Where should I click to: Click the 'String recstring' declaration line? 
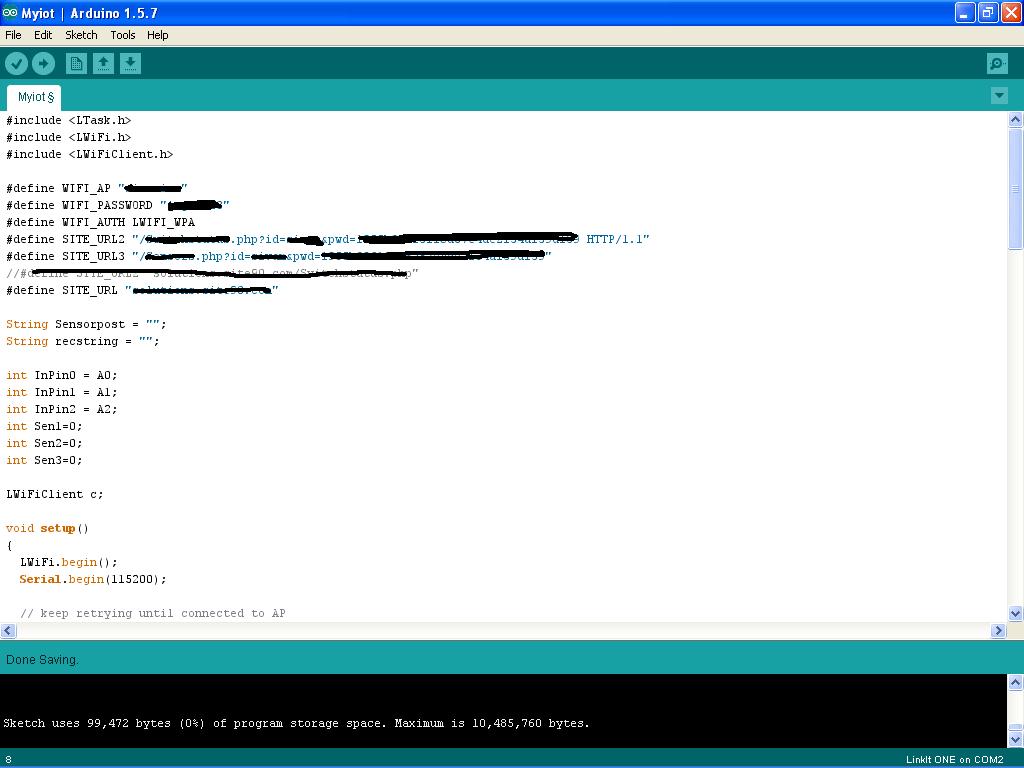(83, 341)
